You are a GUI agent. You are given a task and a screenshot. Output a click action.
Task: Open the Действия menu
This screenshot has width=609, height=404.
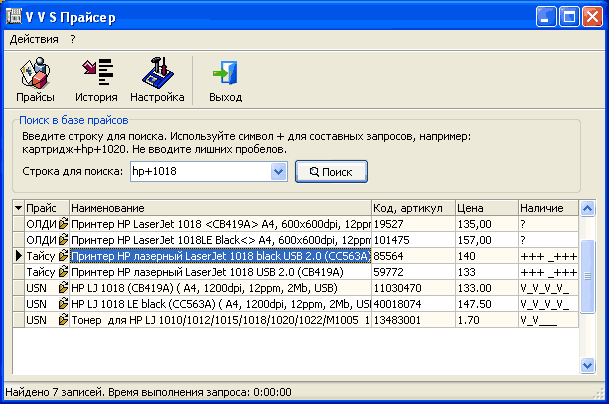[x=34, y=39]
